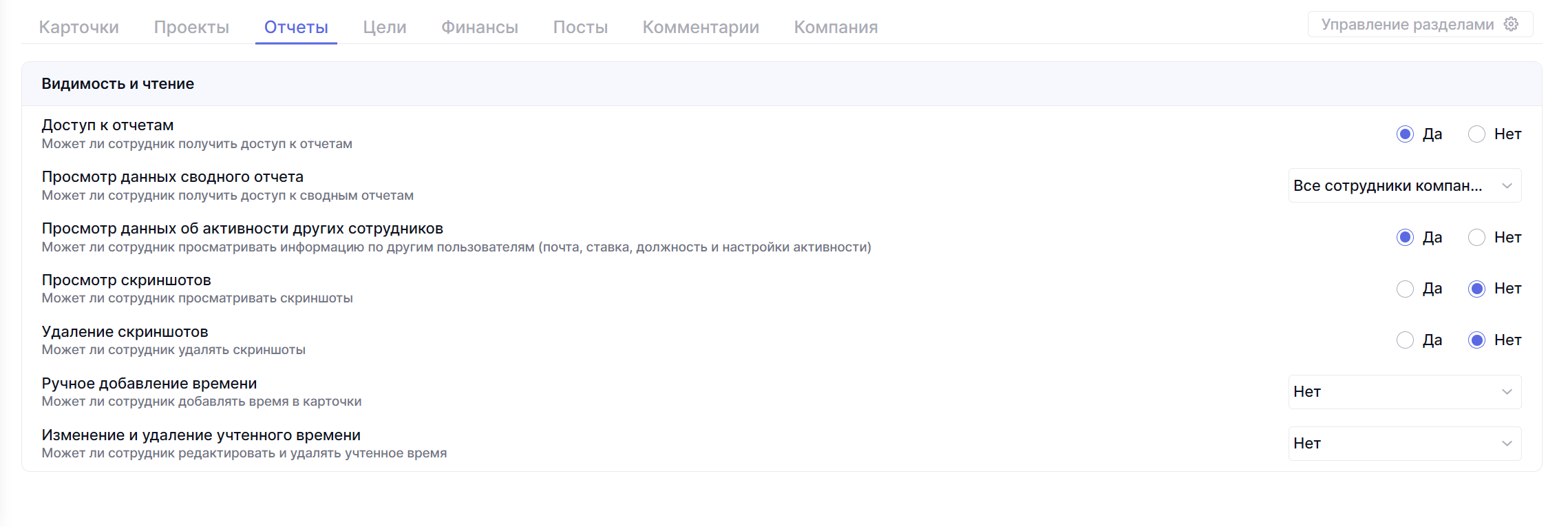Select Да for Доступ к отчетам

(x=1405, y=134)
